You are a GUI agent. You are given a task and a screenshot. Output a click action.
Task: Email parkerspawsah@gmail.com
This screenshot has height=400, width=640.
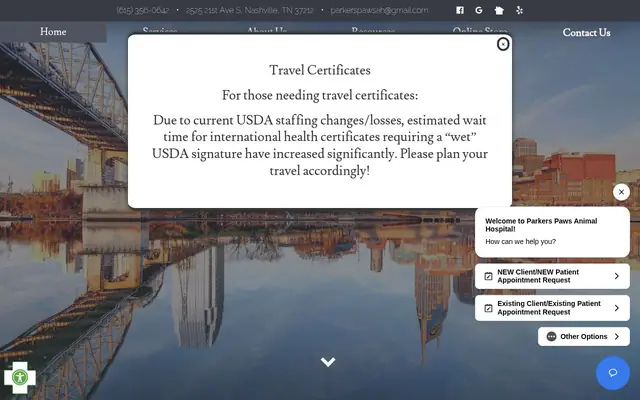(x=379, y=10)
